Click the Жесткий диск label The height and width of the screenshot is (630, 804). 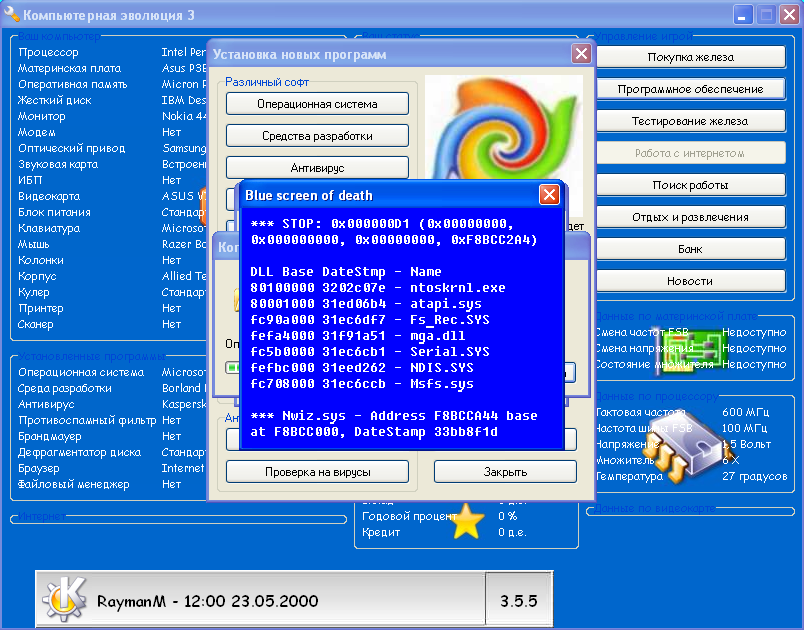(x=54, y=100)
